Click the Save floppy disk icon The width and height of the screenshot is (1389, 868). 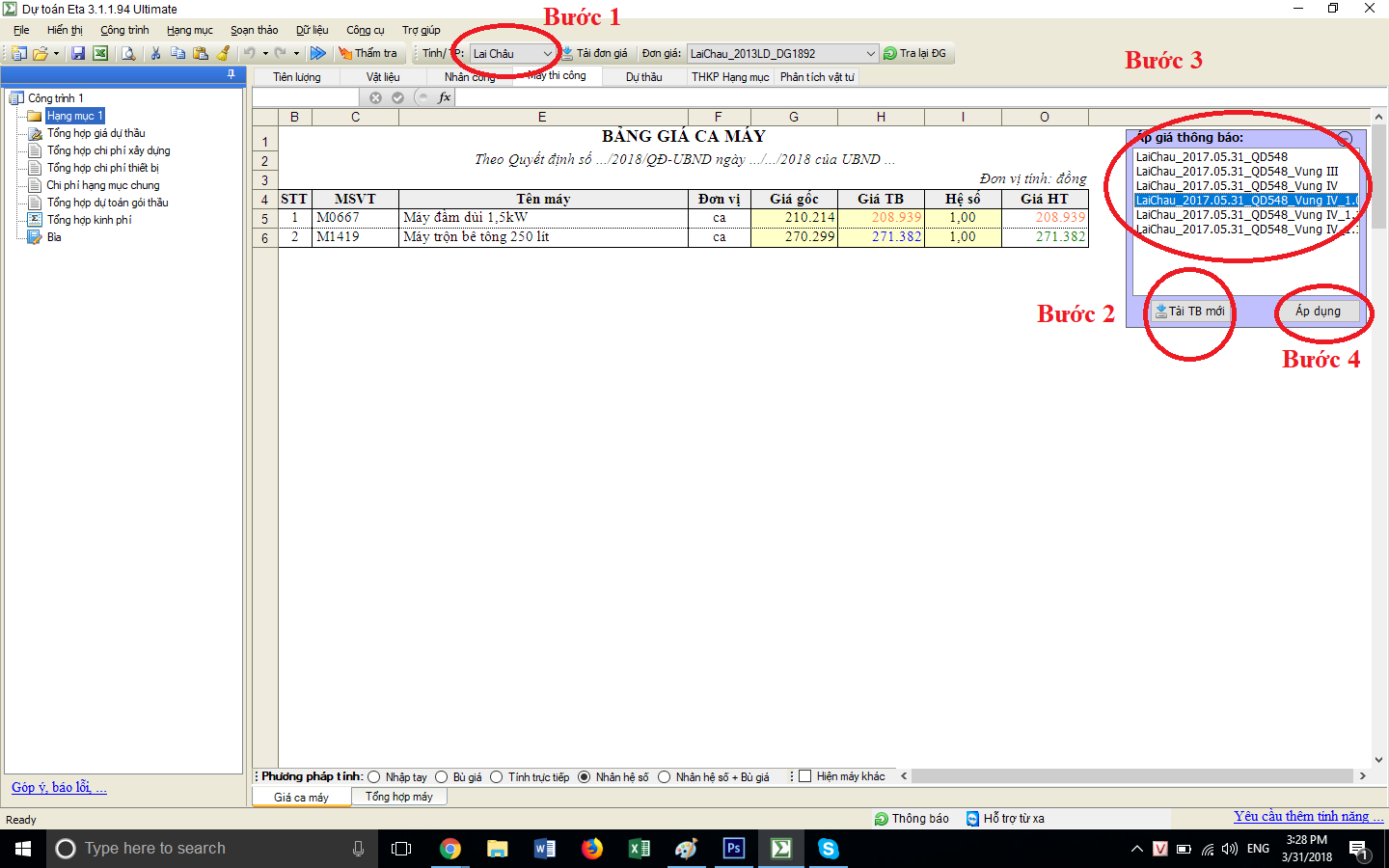click(78, 54)
